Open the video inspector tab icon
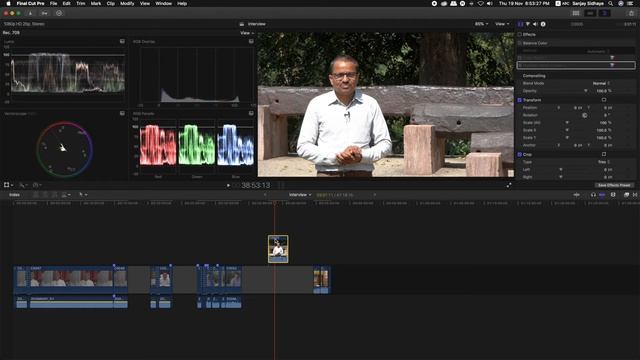 pyautogui.click(x=520, y=24)
